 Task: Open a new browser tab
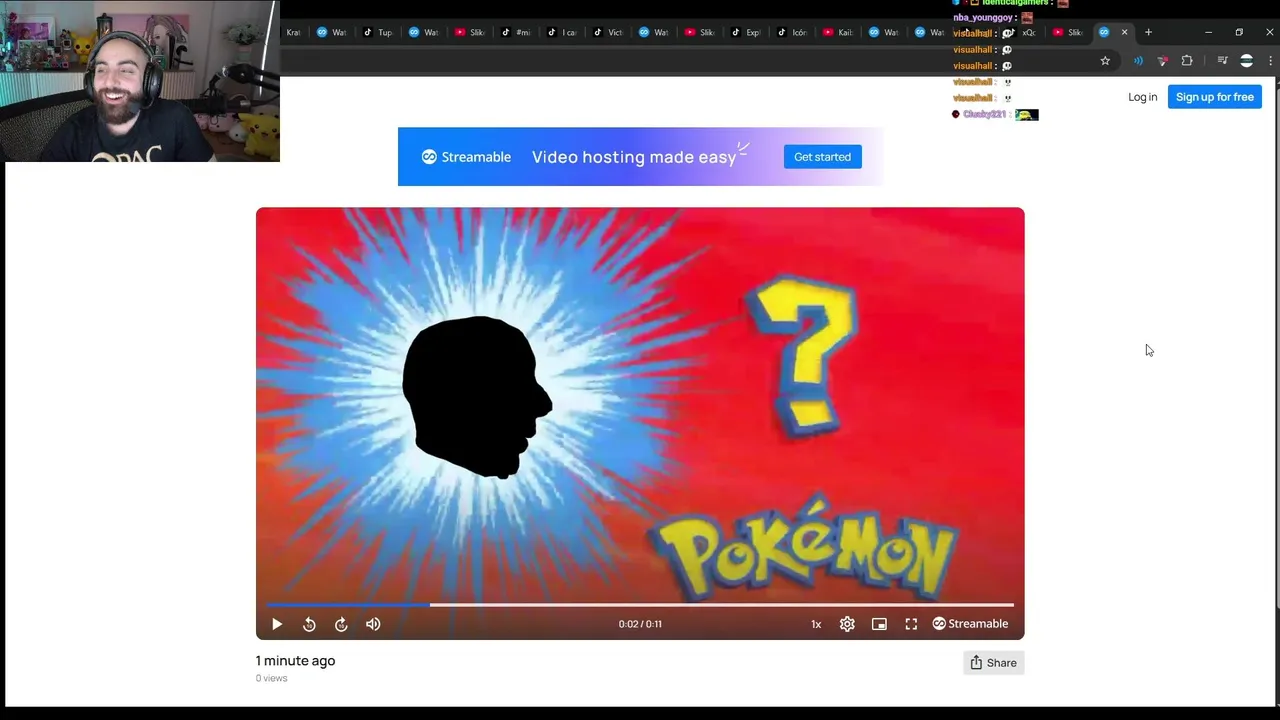tap(1148, 32)
